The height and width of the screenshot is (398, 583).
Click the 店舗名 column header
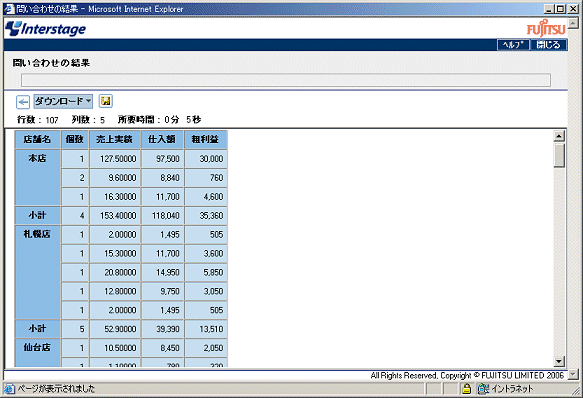point(37,139)
